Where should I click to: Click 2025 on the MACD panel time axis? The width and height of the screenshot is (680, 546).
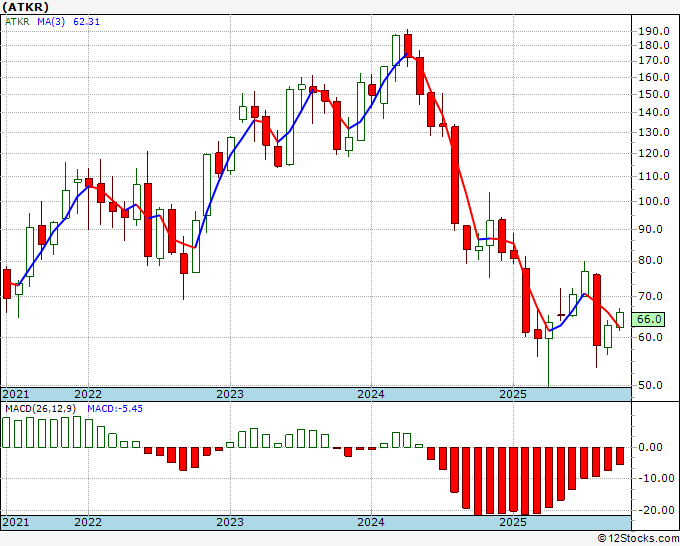click(513, 522)
